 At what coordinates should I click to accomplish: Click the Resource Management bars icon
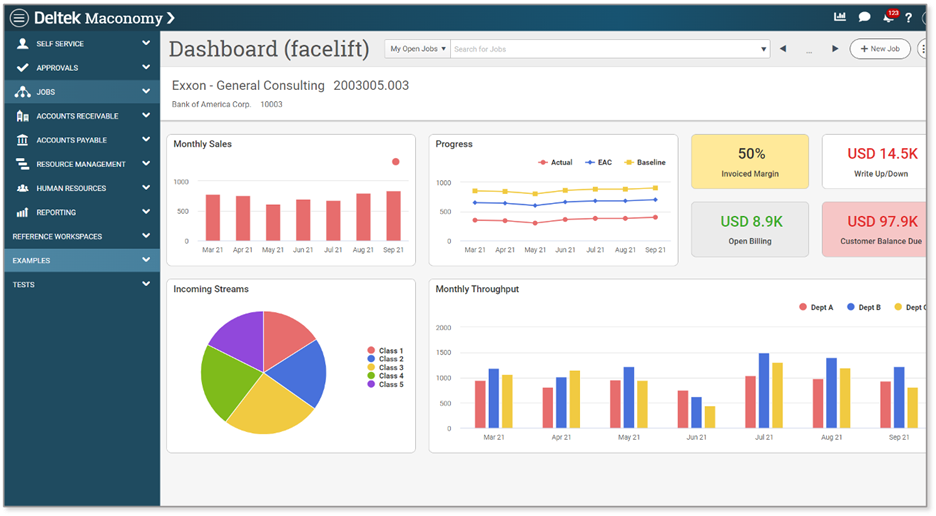click(x=23, y=164)
